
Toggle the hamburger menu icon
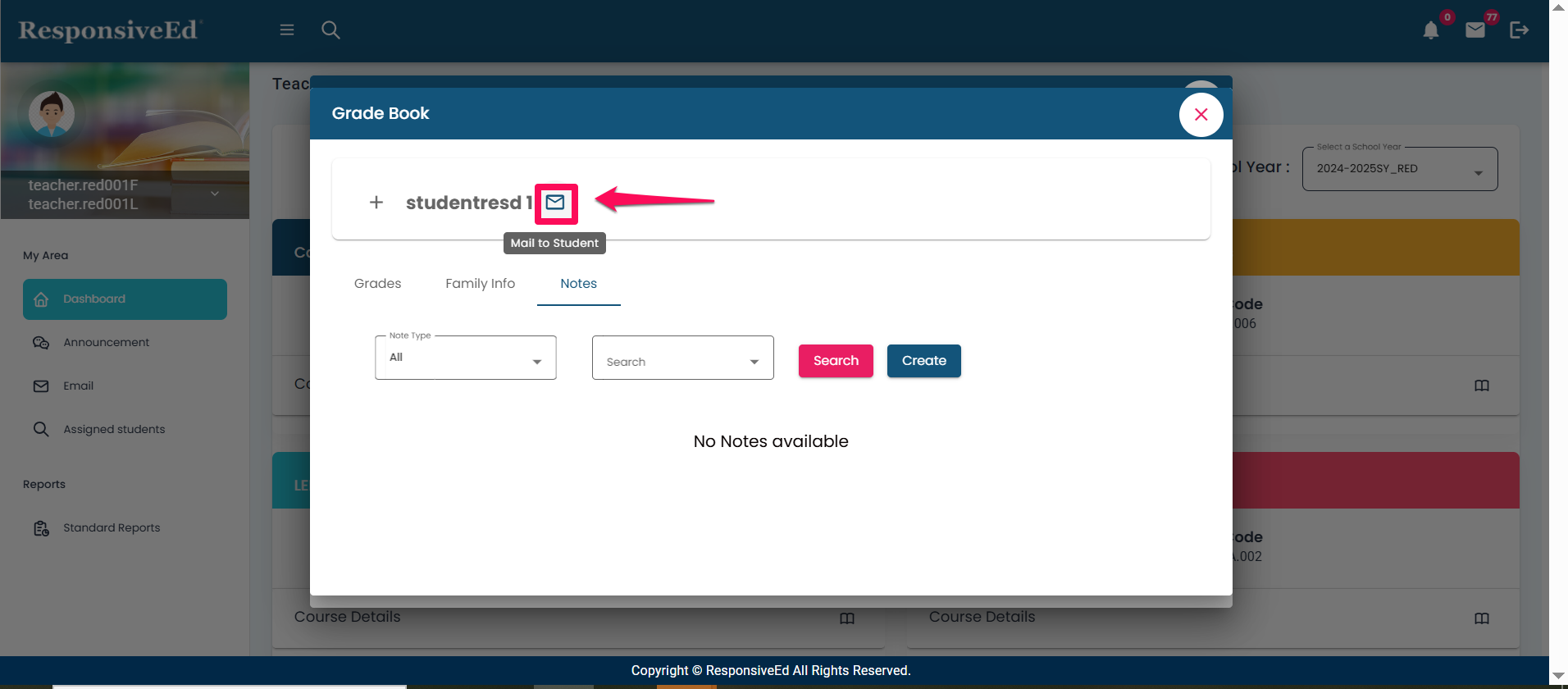[x=287, y=30]
